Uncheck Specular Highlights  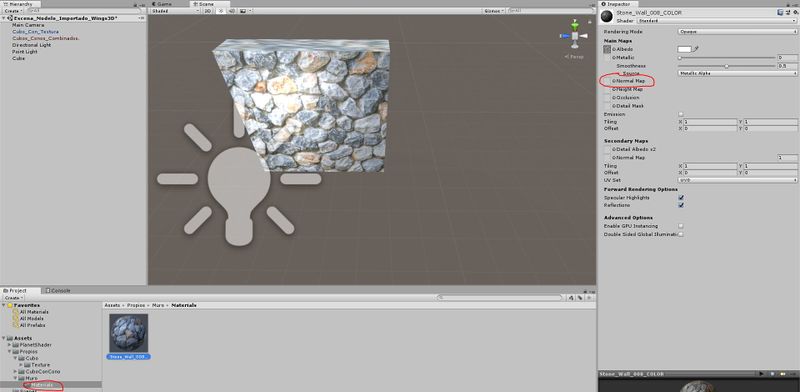tap(681, 198)
